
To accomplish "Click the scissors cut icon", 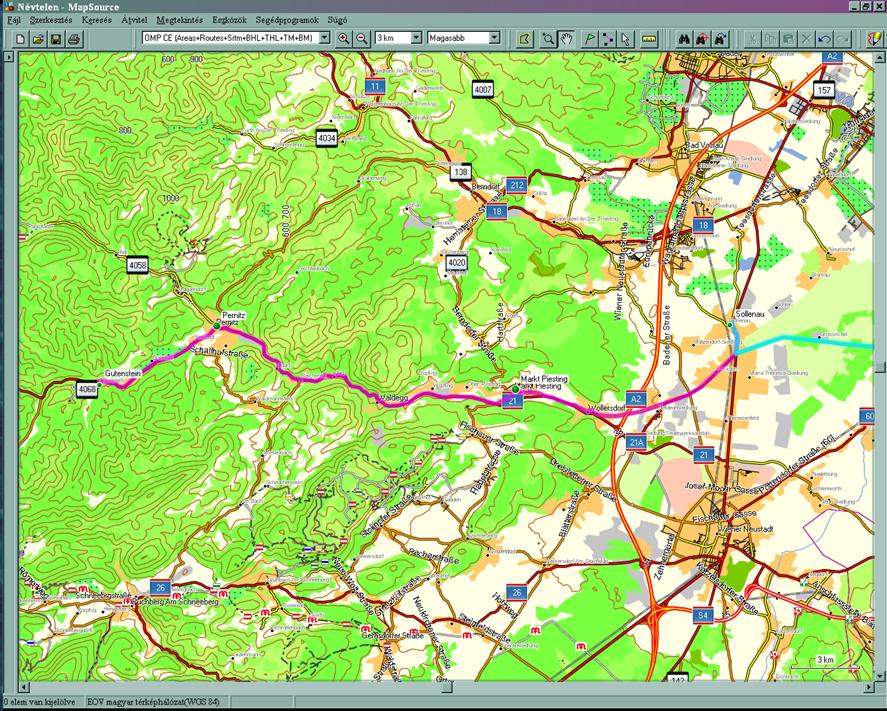I will [x=752, y=39].
